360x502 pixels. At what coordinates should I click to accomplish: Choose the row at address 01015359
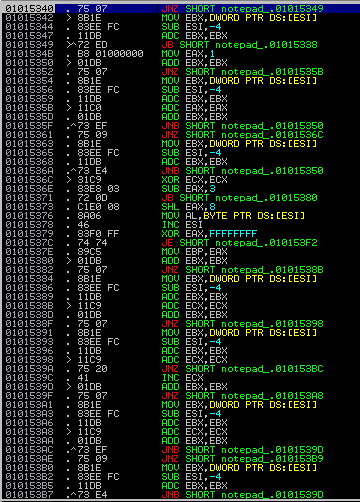tap(180, 98)
